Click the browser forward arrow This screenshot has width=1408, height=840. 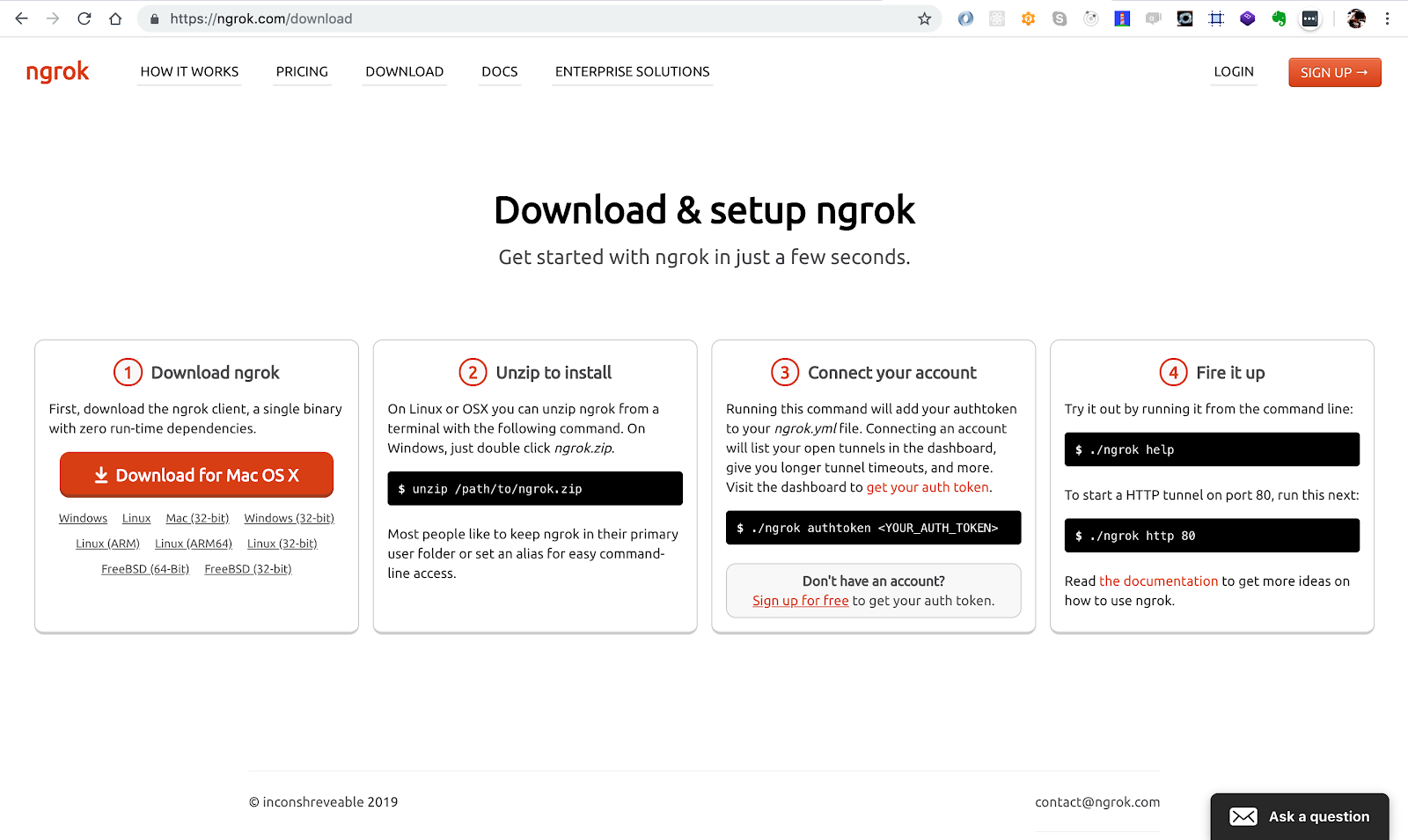53,18
